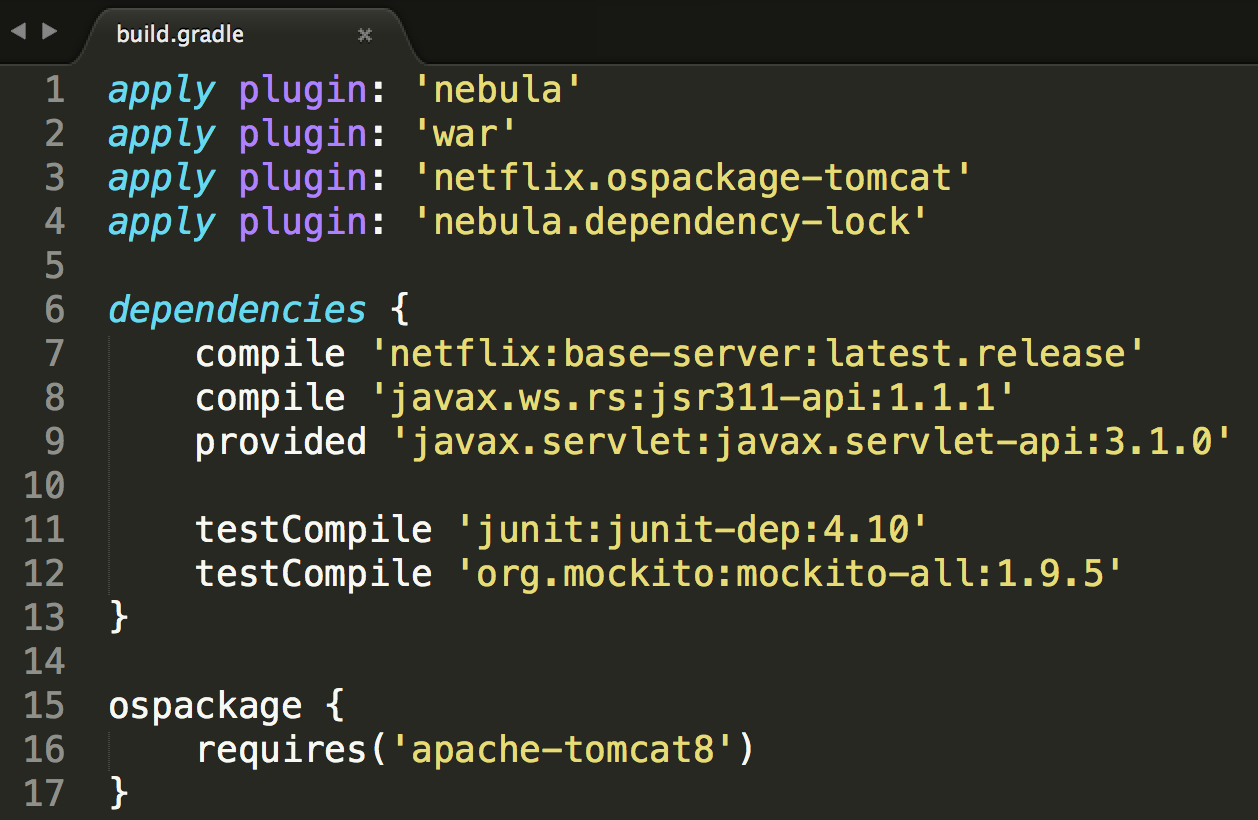The image size is (1258, 820).
Task: Click the dependencies keyword
Action: (237, 310)
